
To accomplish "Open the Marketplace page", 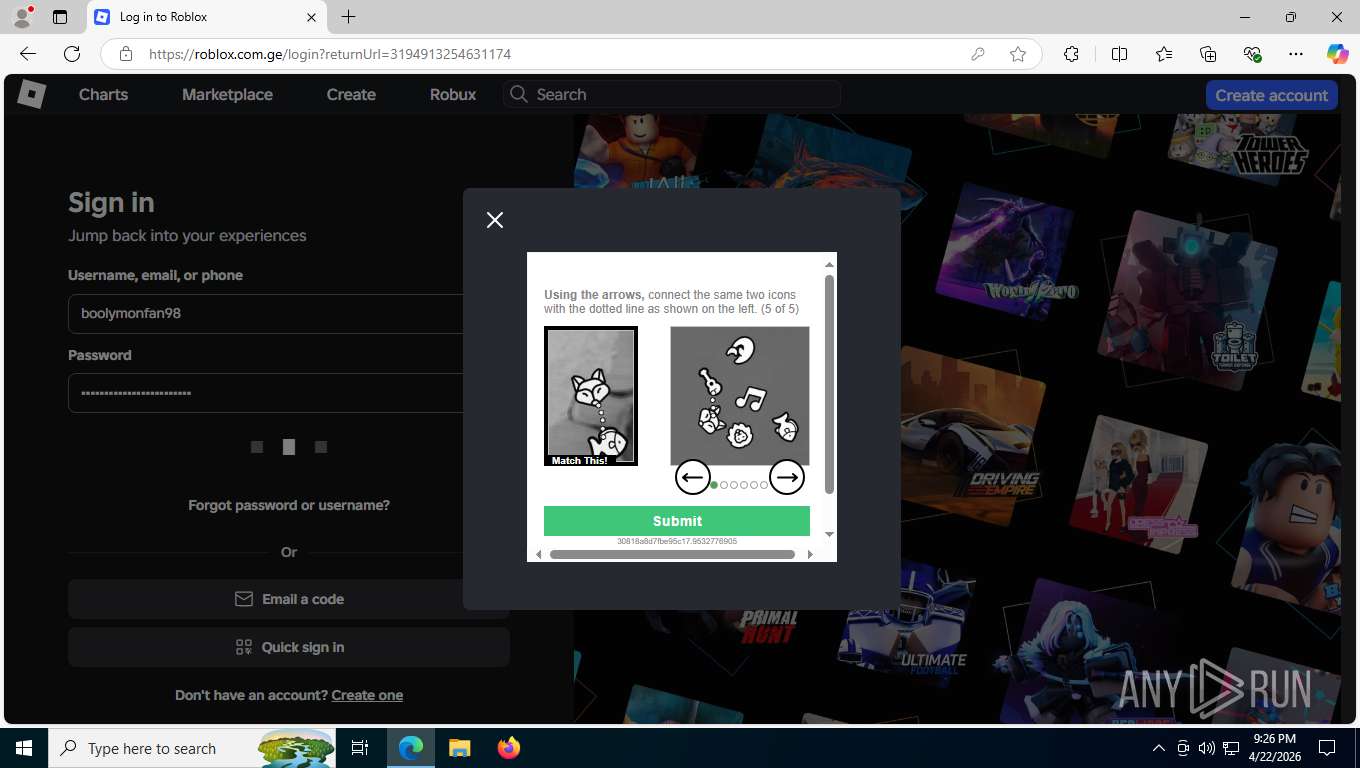I will 227,94.
